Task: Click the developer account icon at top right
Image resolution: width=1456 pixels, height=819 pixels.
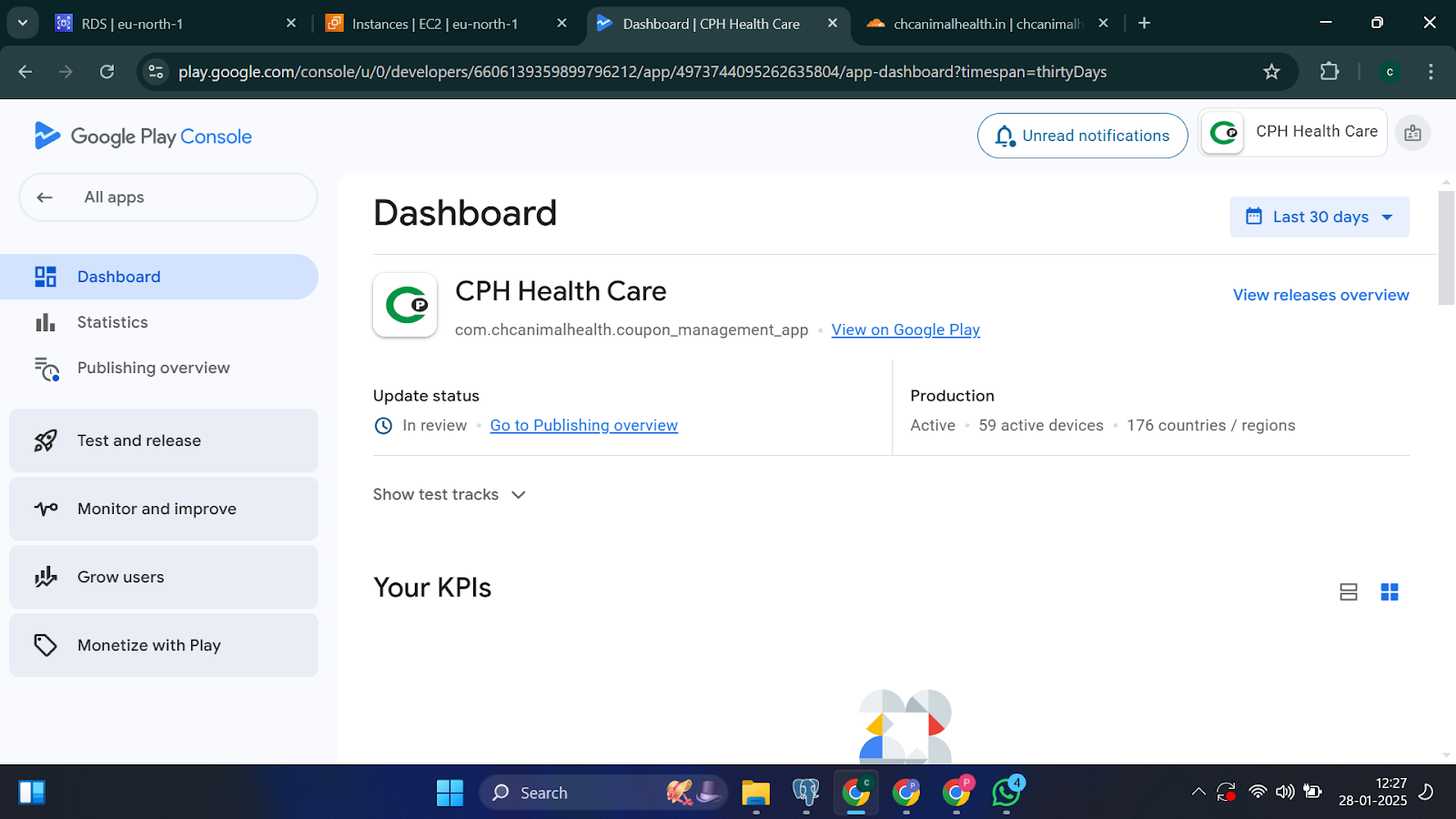Action: tap(1412, 133)
